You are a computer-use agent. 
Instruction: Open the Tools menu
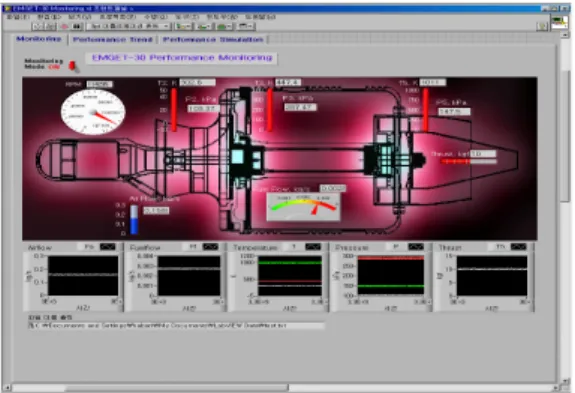click(187, 17)
